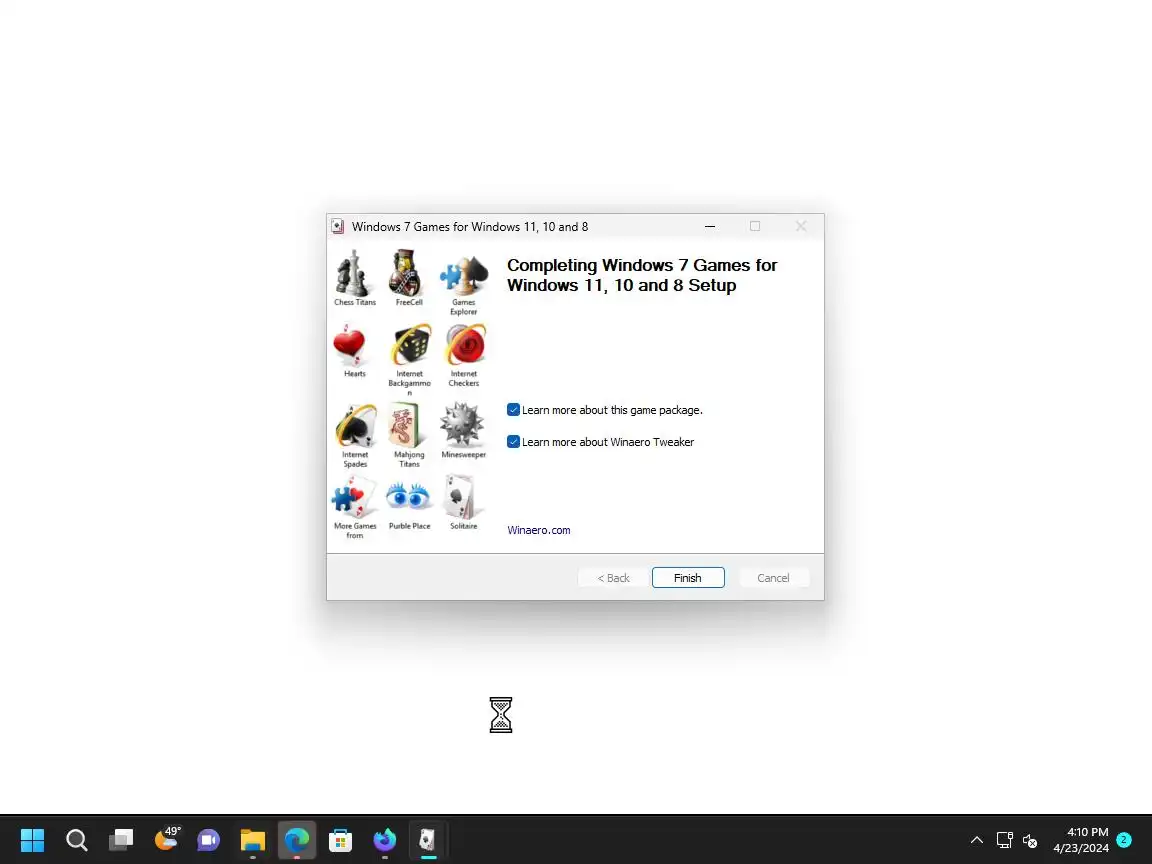
Task: Select the games setup taskbar icon
Action: click(x=428, y=839)
